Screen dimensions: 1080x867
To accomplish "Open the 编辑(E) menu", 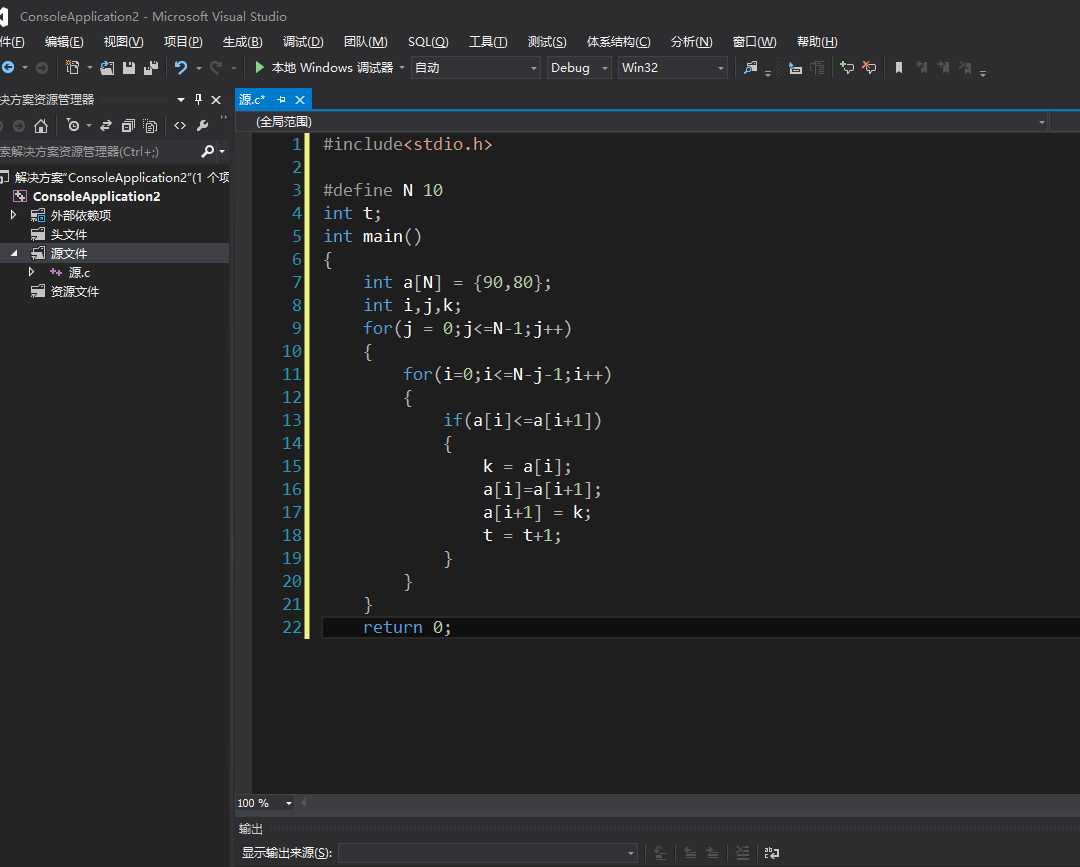I will pyautogui.click(x=64, y=42).
